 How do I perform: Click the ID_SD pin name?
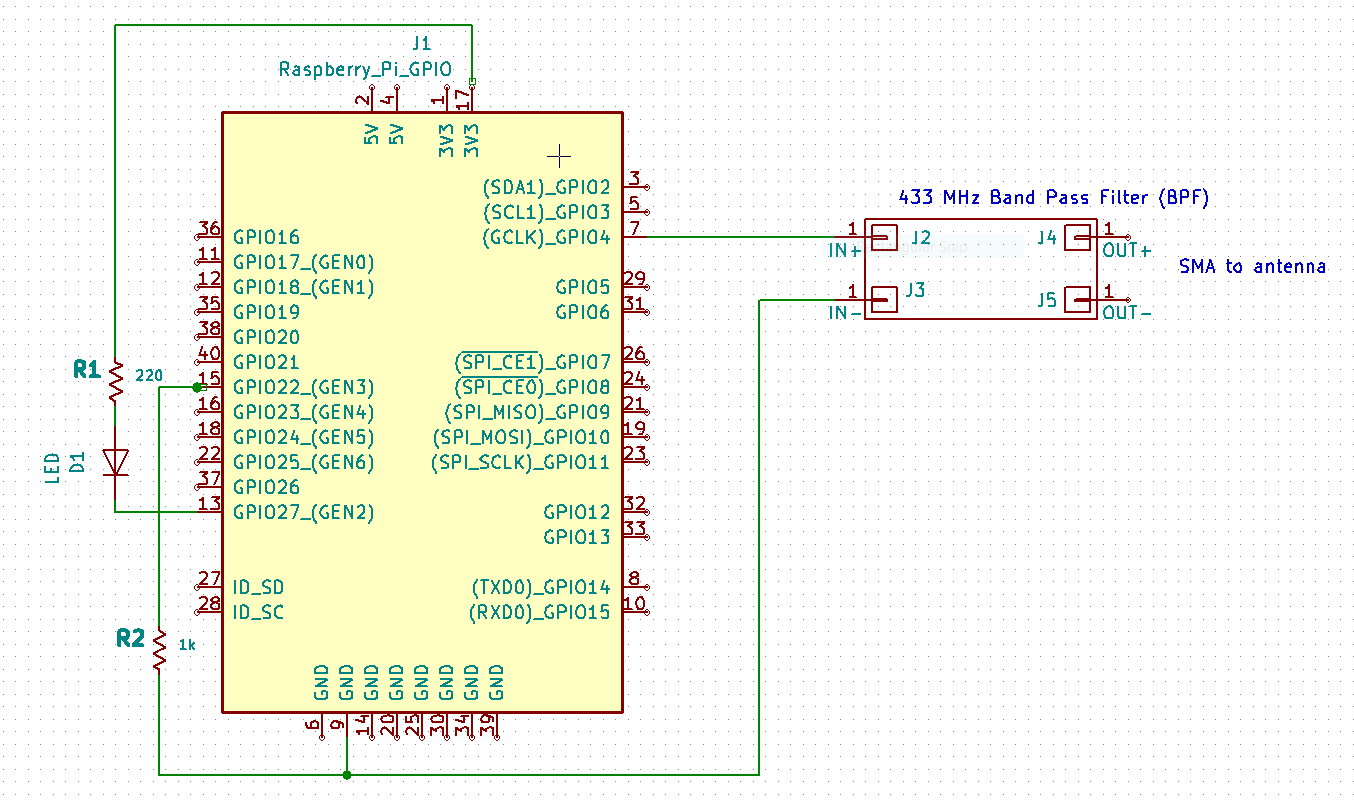click(258, 588)
